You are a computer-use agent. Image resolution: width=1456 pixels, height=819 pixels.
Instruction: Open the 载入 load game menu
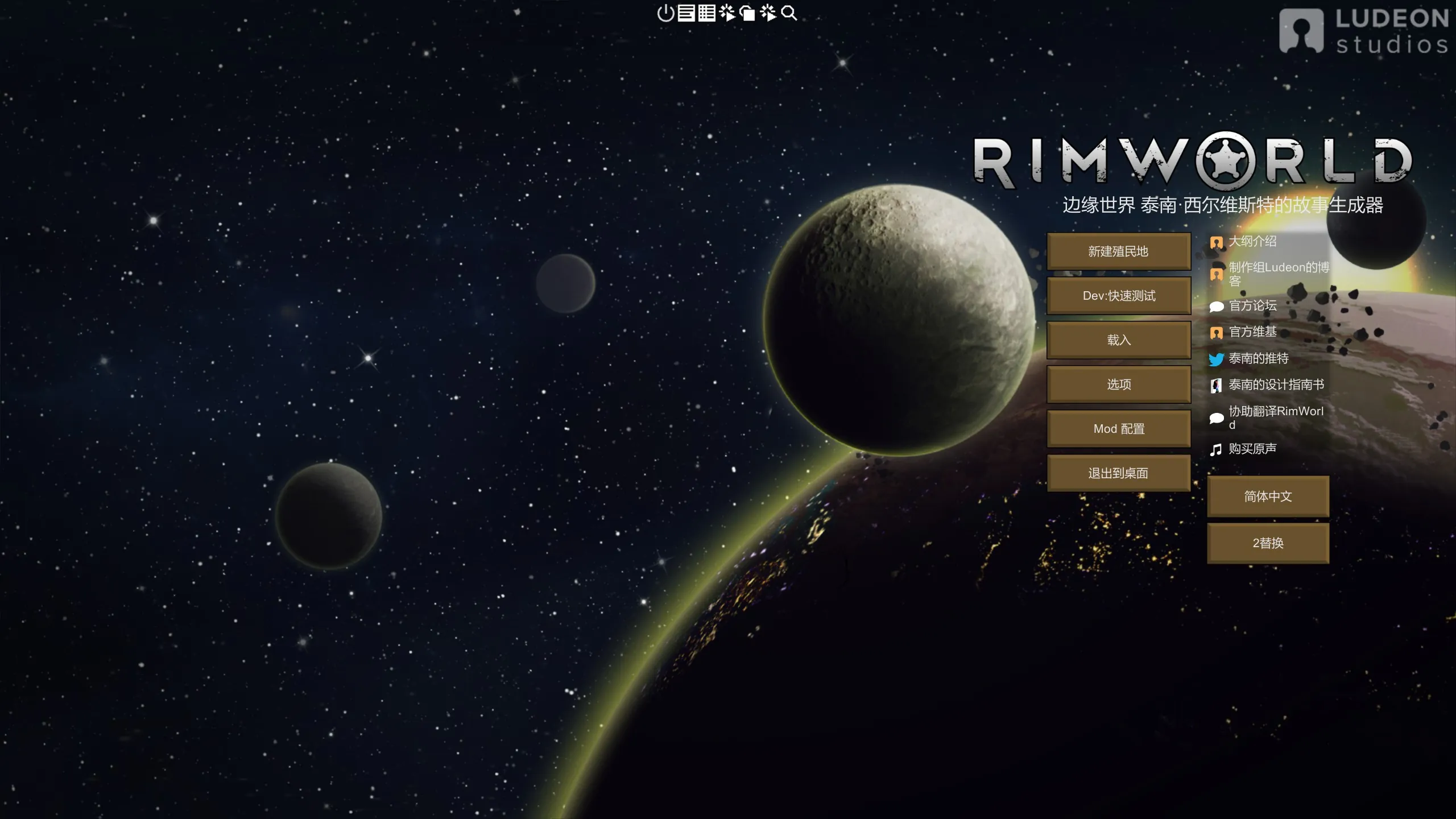(1118, 340)
